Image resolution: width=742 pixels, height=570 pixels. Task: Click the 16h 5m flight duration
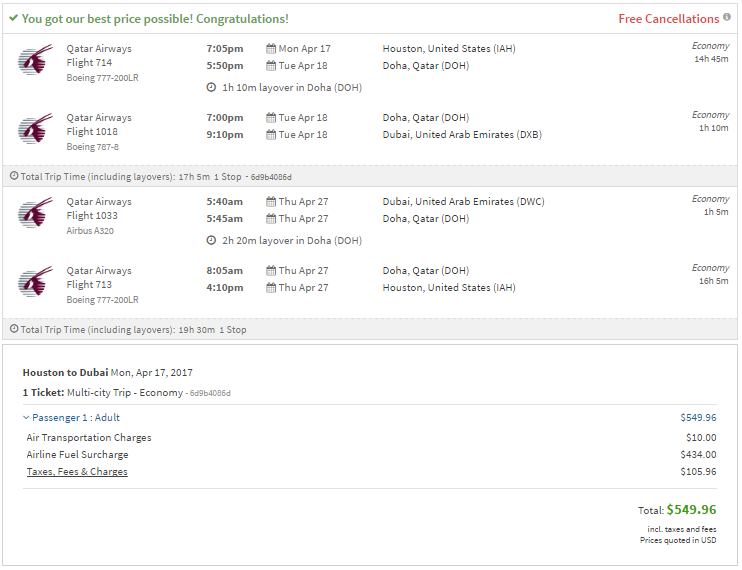714,281
